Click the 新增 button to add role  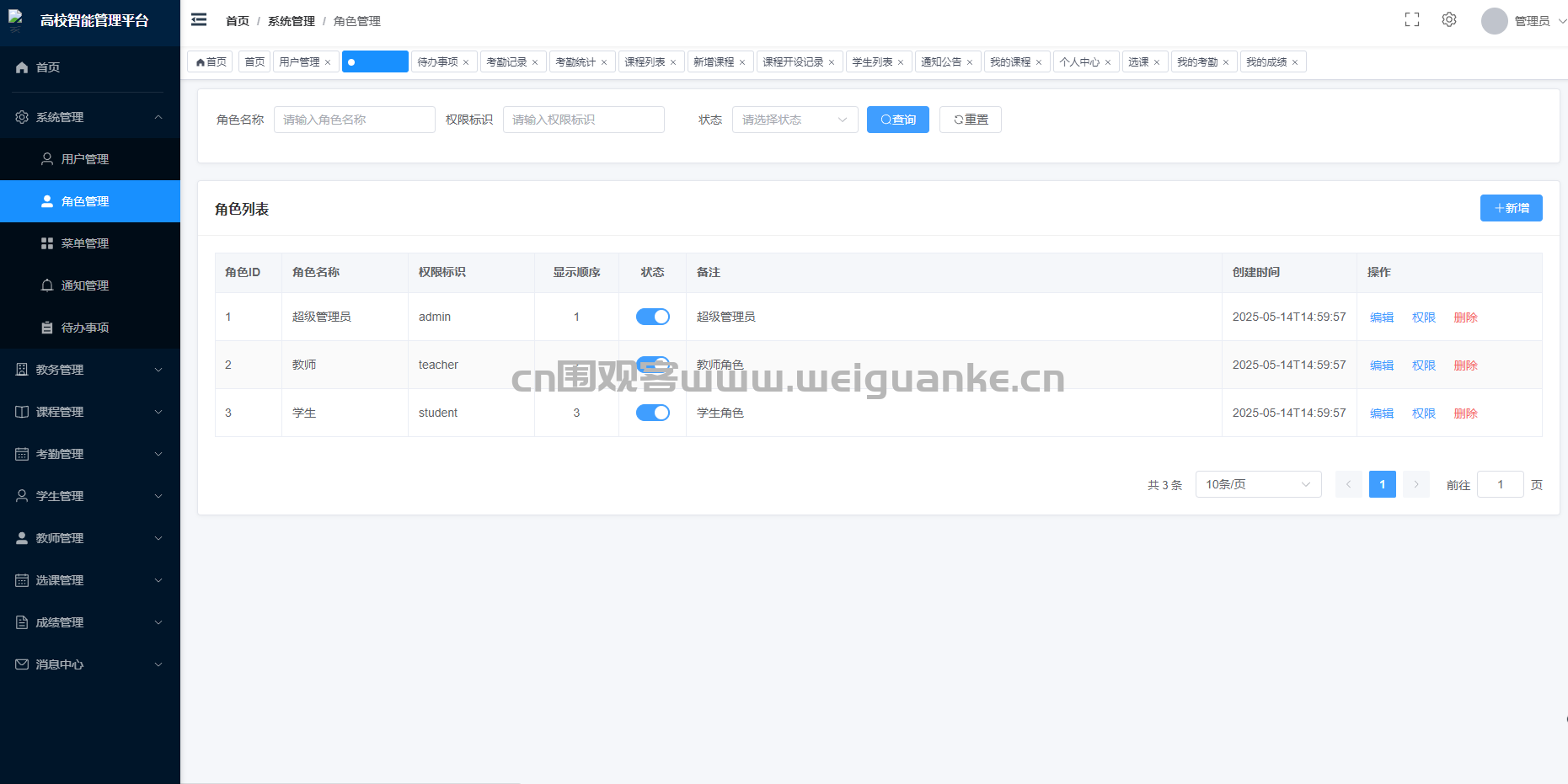1511,208
